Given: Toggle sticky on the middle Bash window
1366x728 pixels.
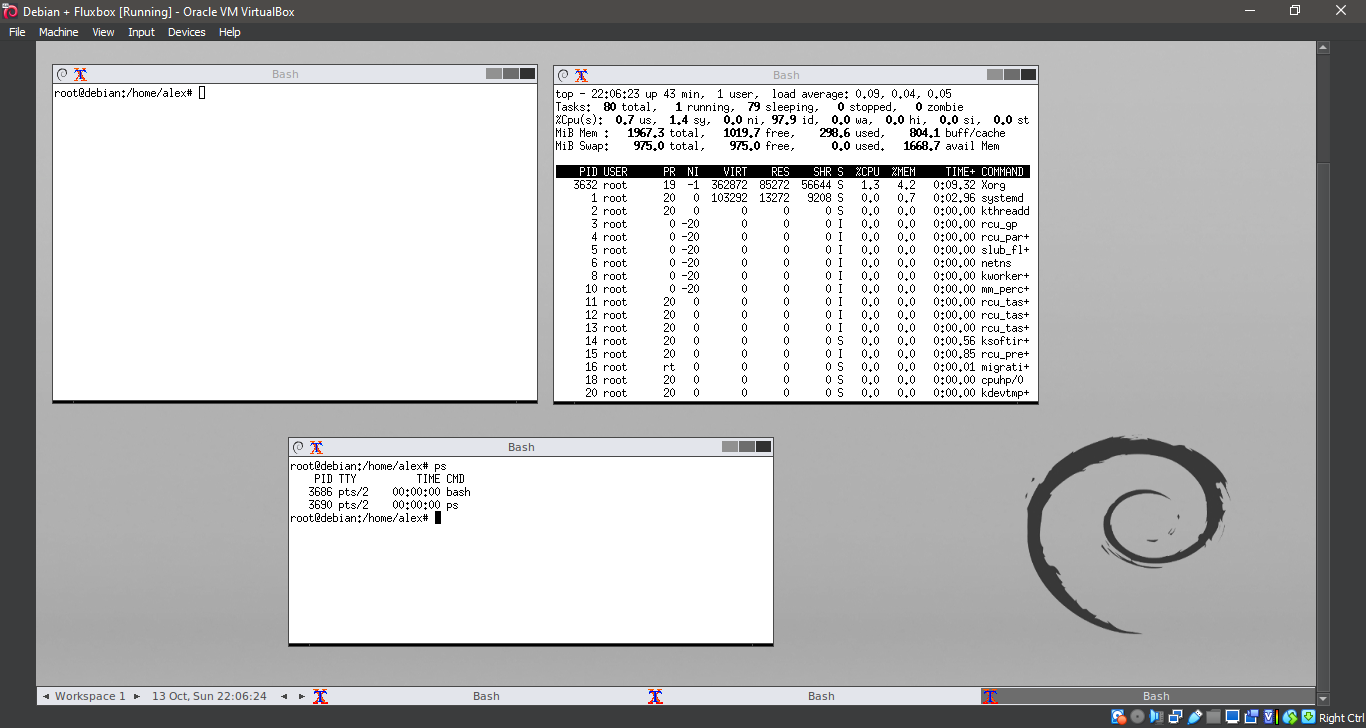Looking at the screenshot, I should pos(297,447).
